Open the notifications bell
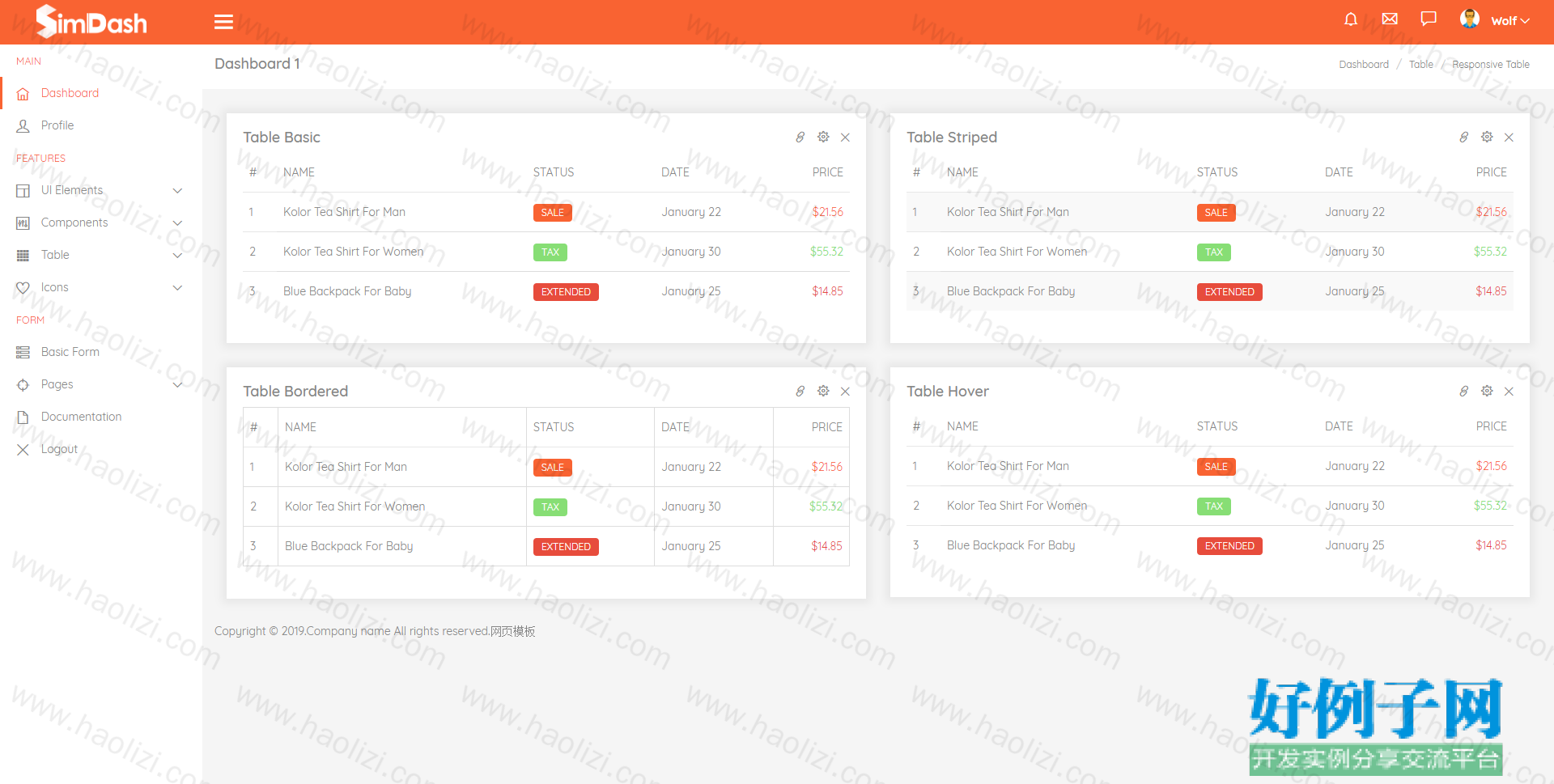This screenshot has height=784, width=1554. [1351, 19]
